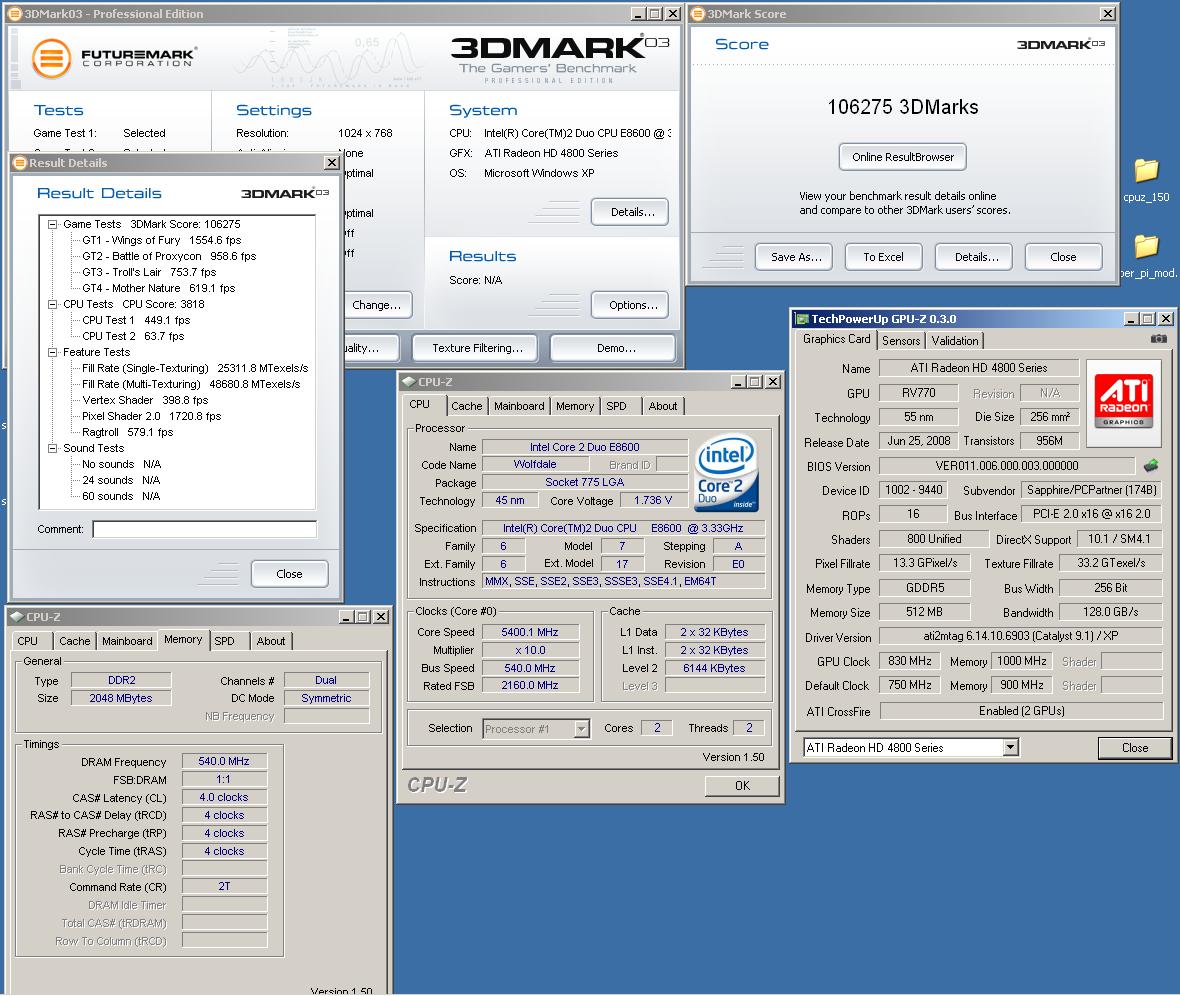
Task: Open the Memory tab in the CPU-Z processor window
Action: coord(575,406)
